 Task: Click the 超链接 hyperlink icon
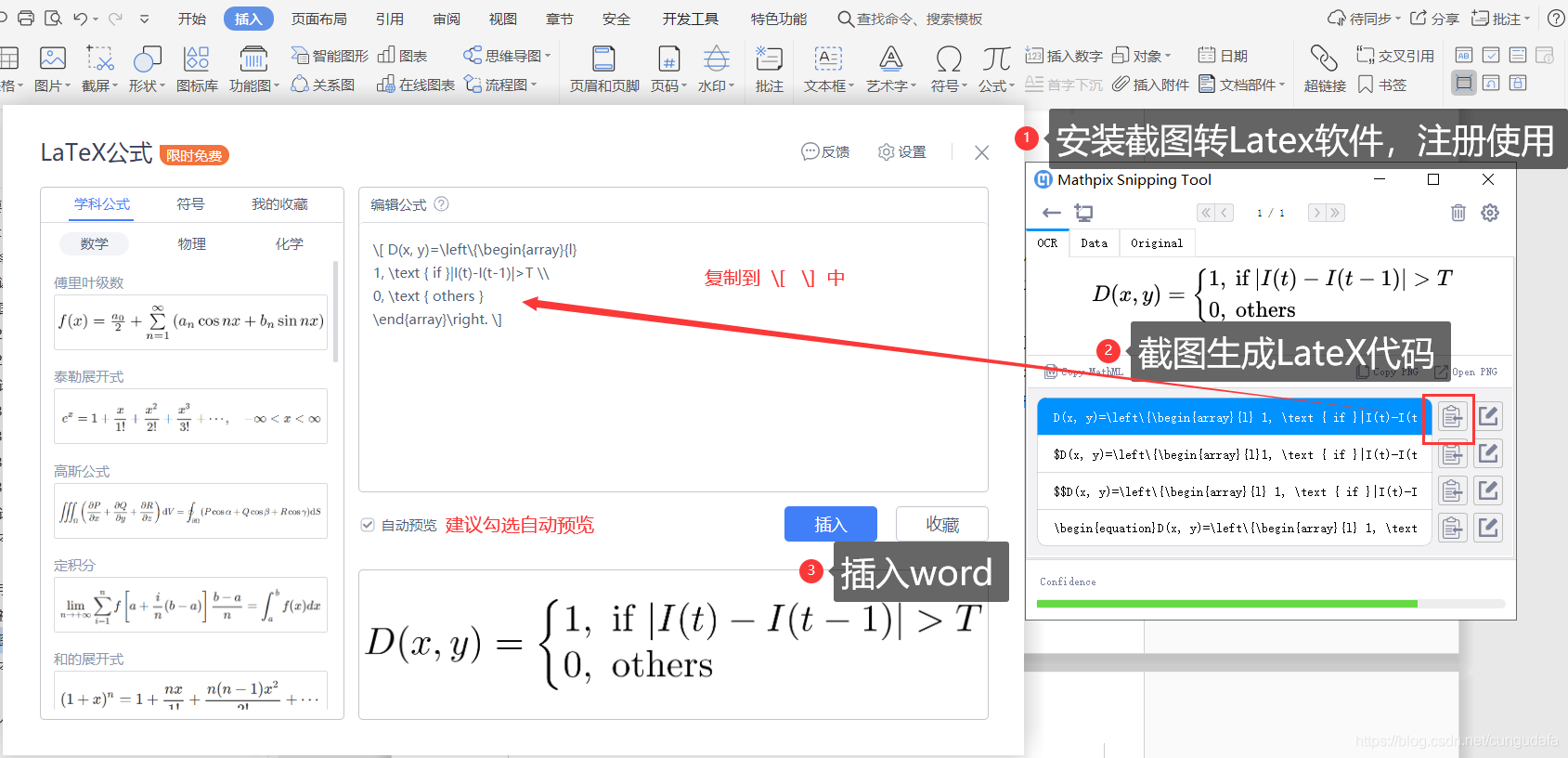(1324, 59)
